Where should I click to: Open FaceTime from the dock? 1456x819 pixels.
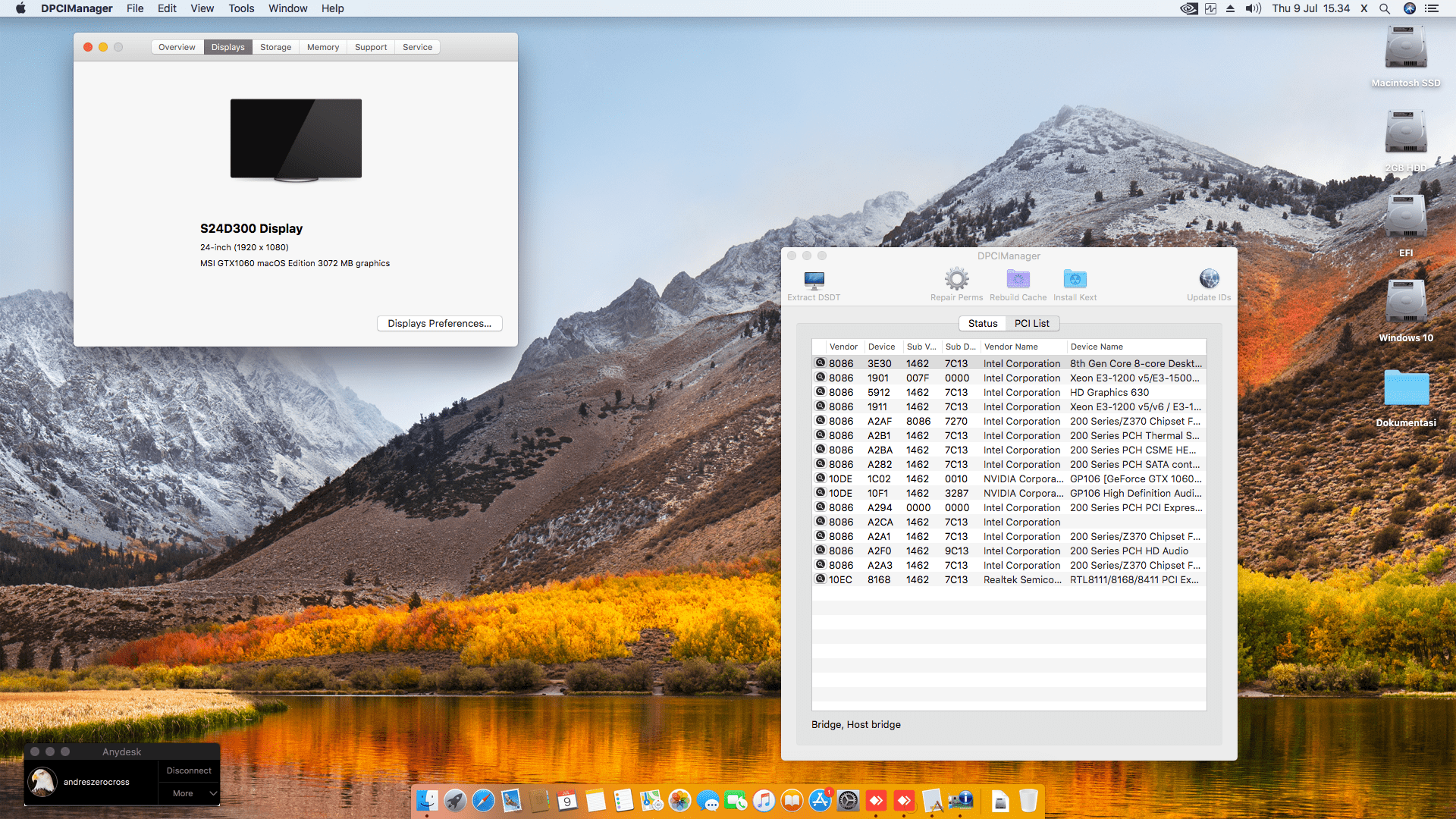tap(736, 800)
